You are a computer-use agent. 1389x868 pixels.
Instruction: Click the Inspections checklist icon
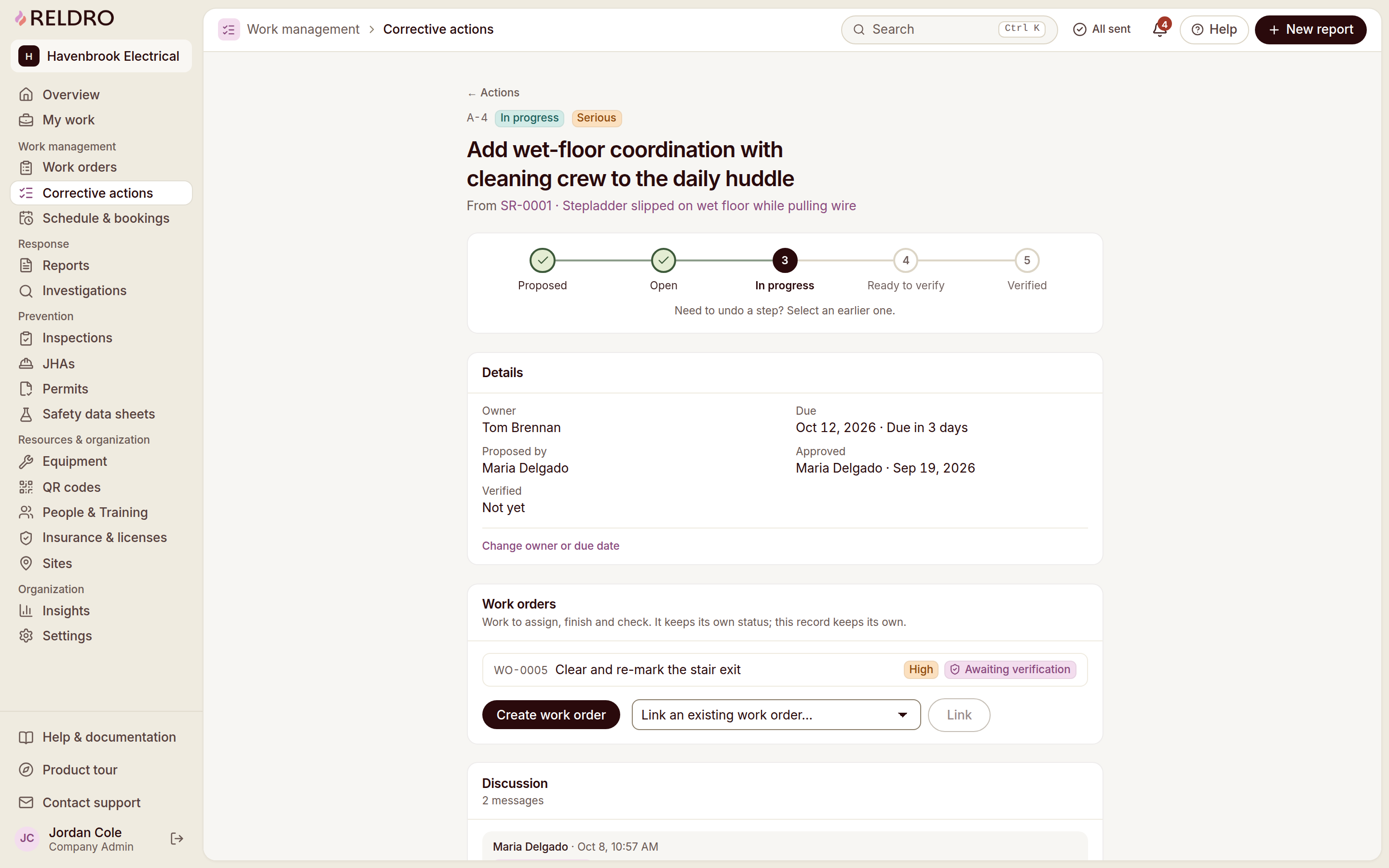(26, 338)
